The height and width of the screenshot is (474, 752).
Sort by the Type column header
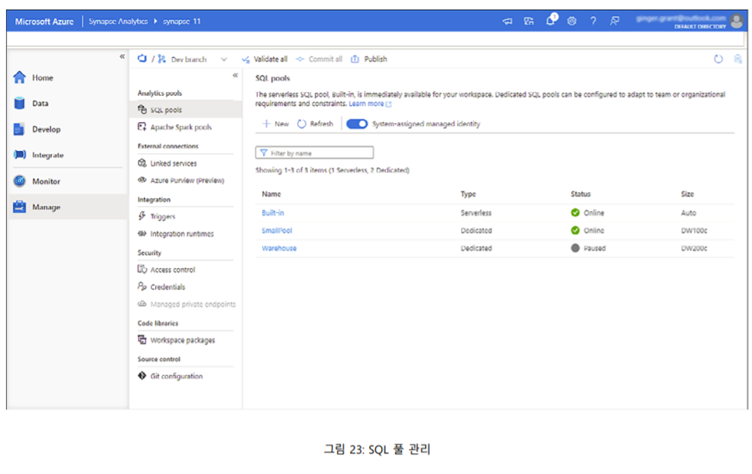[468, 194]
